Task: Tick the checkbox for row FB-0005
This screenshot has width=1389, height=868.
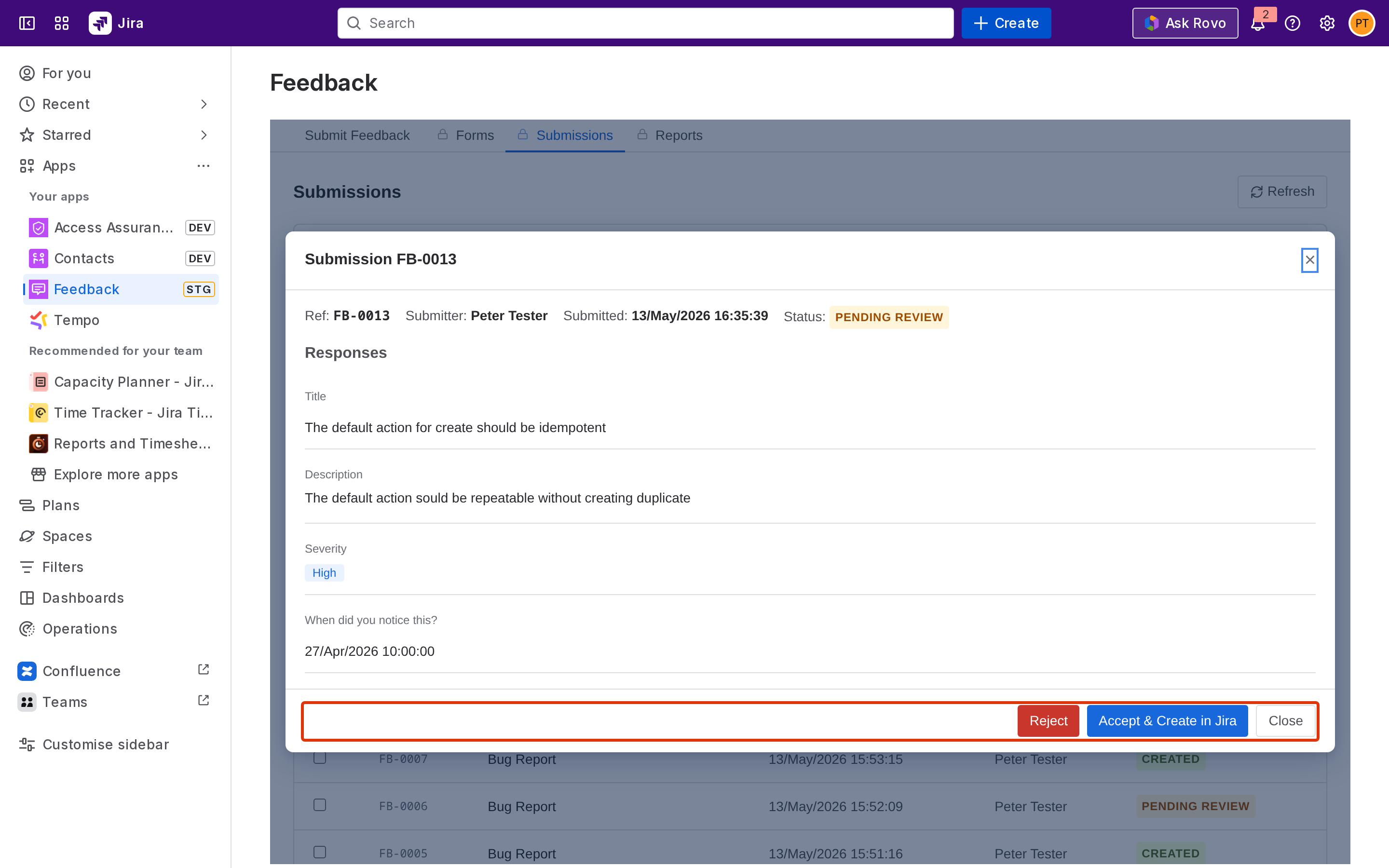Action: pos(320,852)
